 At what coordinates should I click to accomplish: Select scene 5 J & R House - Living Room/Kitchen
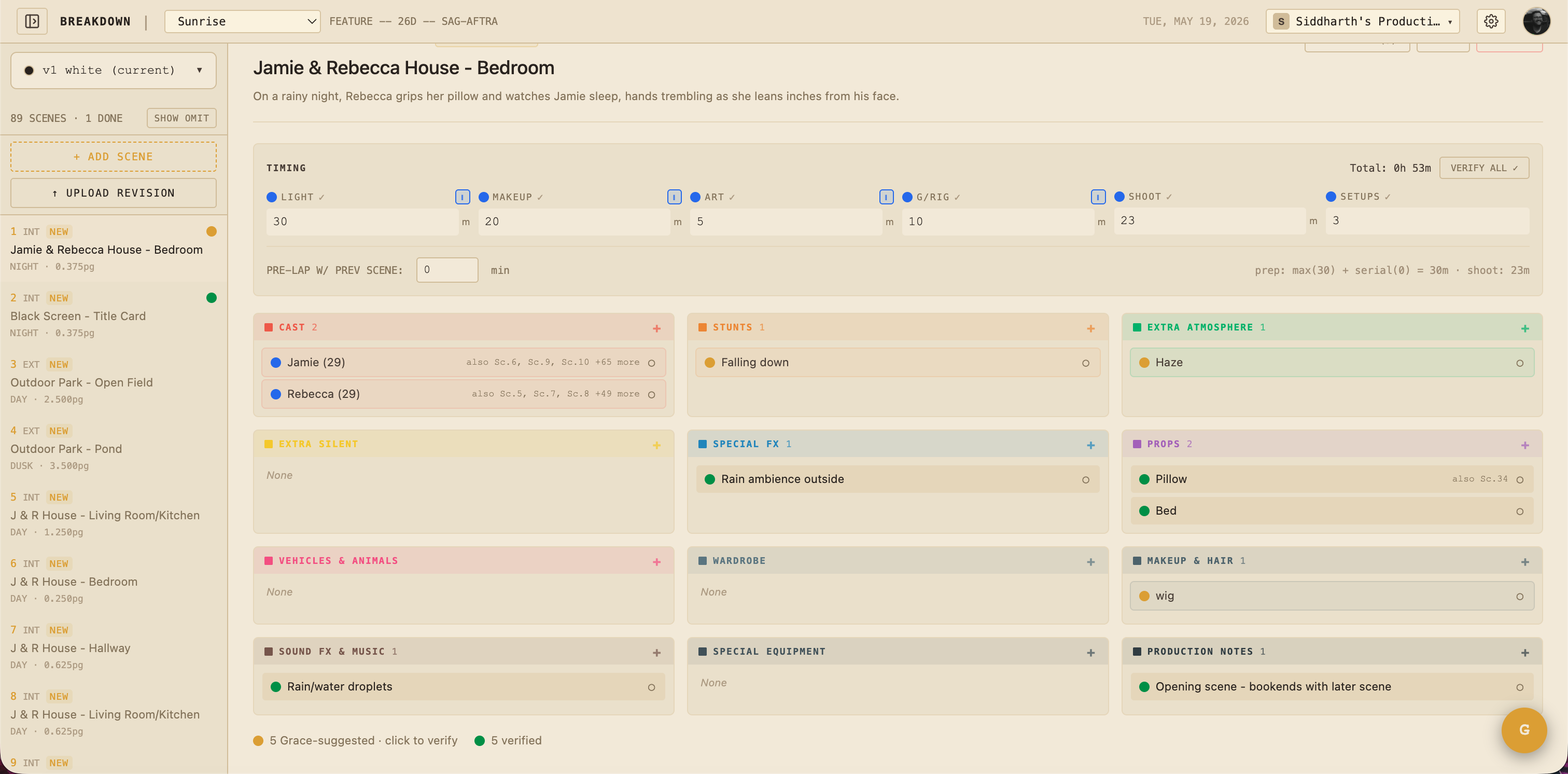[113, 514]
